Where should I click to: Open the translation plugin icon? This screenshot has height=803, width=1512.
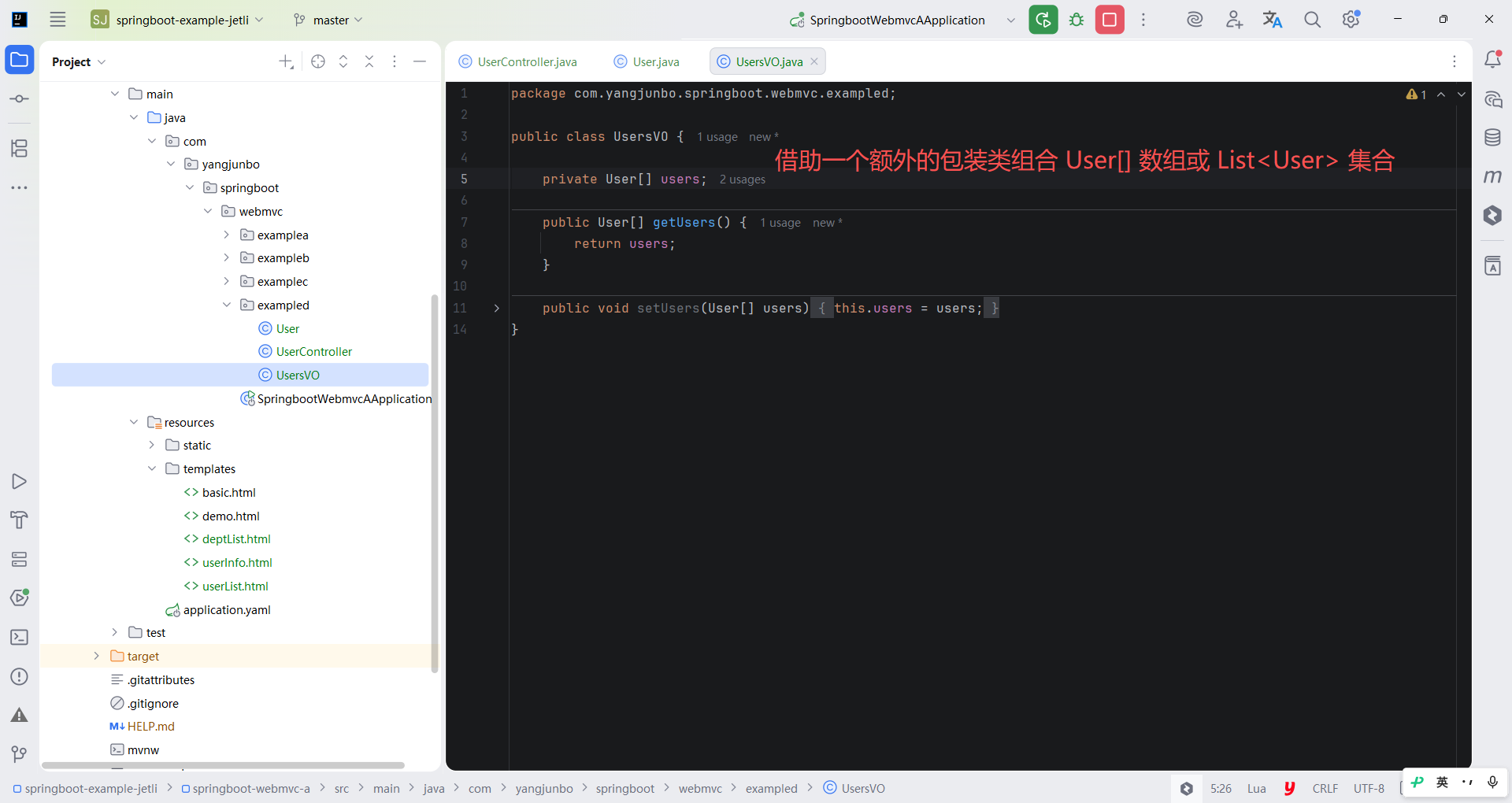(x=1273, y=20)
